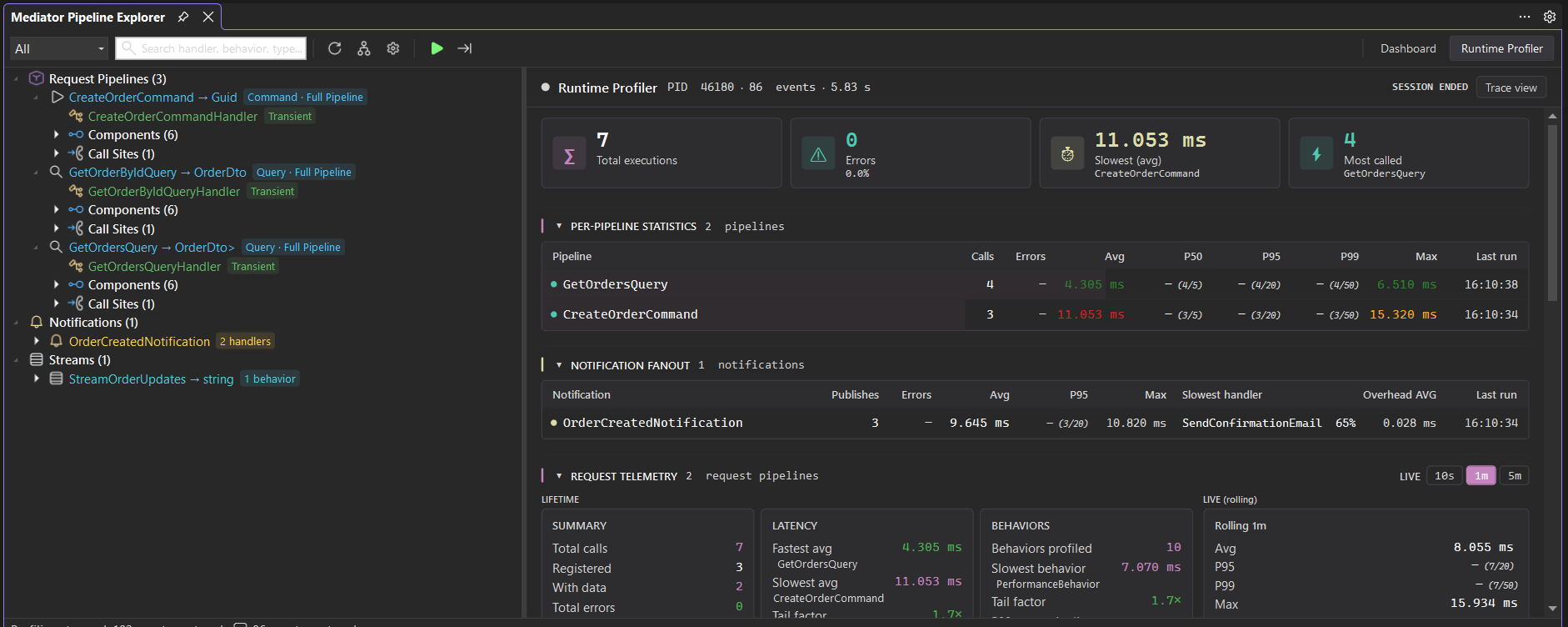This screenshot has height=627, width=1568.
Task: Switch to the Runtime Profiler tab
Action: point(1501,48)
